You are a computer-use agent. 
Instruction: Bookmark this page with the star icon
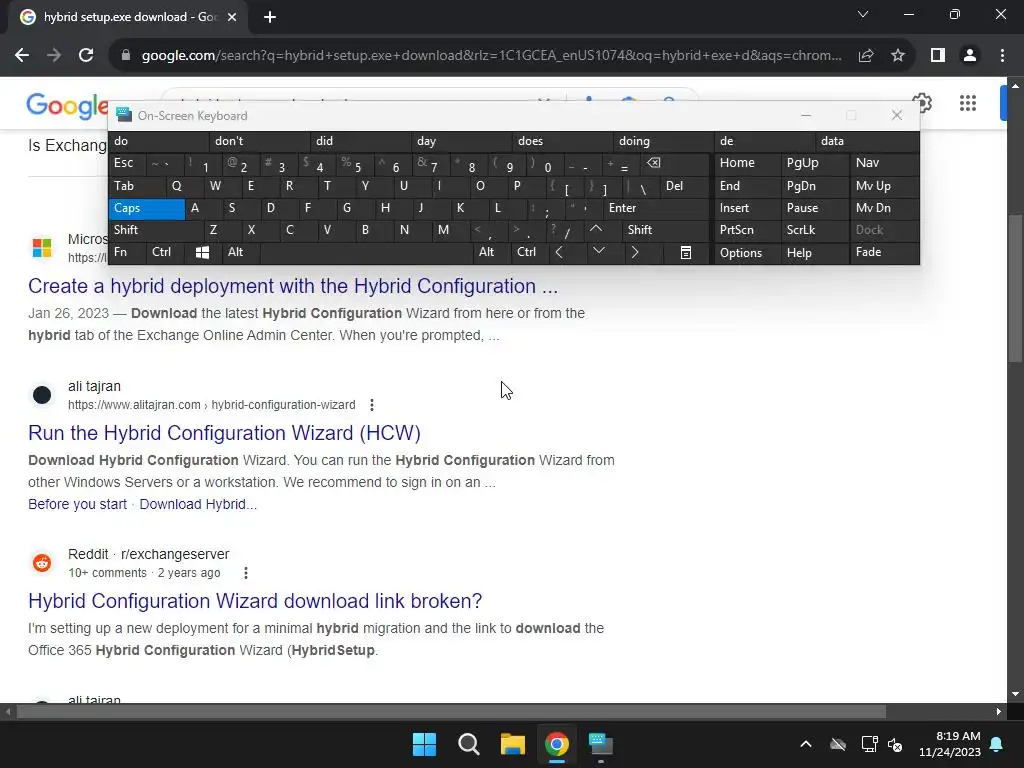pyautogui.click(x=898, y=56)
